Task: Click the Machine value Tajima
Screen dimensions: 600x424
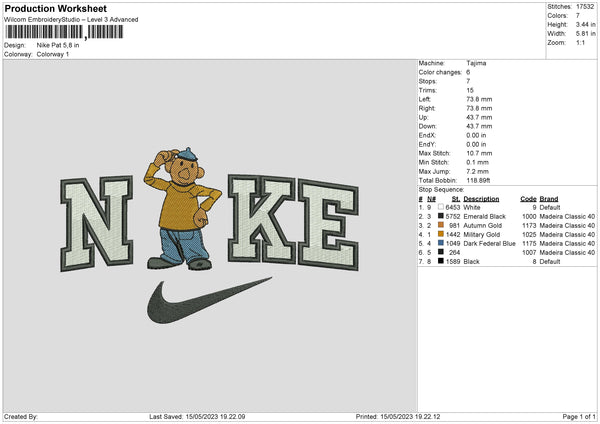Action: tap(476, 63)
